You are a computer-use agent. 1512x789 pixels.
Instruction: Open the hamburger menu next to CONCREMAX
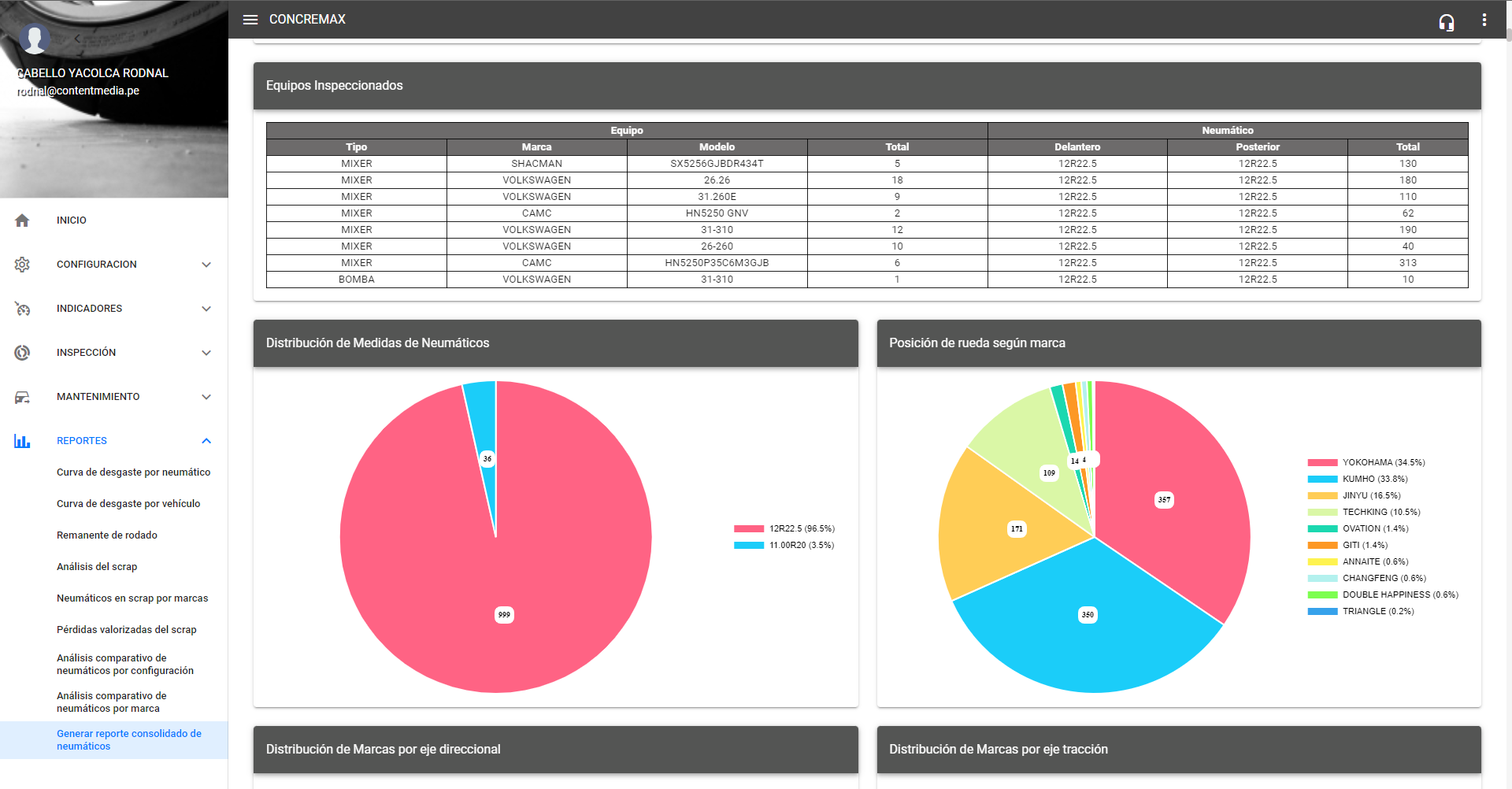tap(250, 20)
